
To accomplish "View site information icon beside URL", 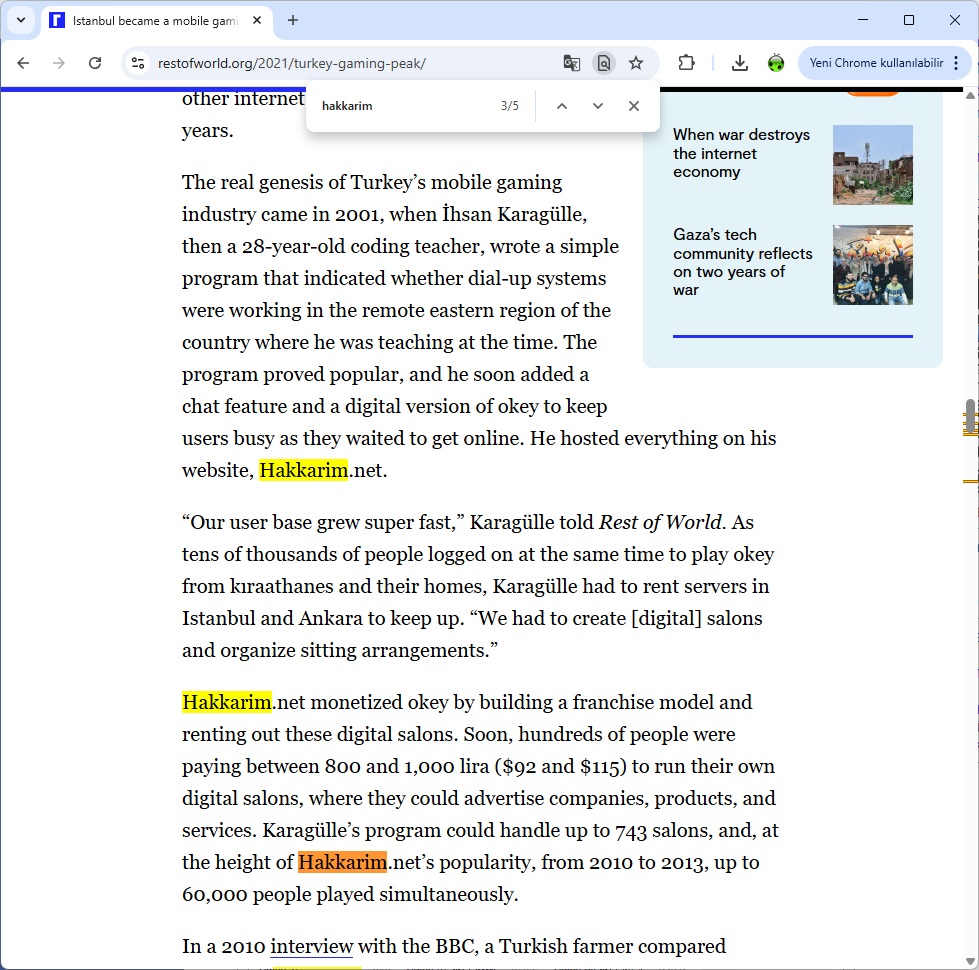I will [x=138, y=63].
